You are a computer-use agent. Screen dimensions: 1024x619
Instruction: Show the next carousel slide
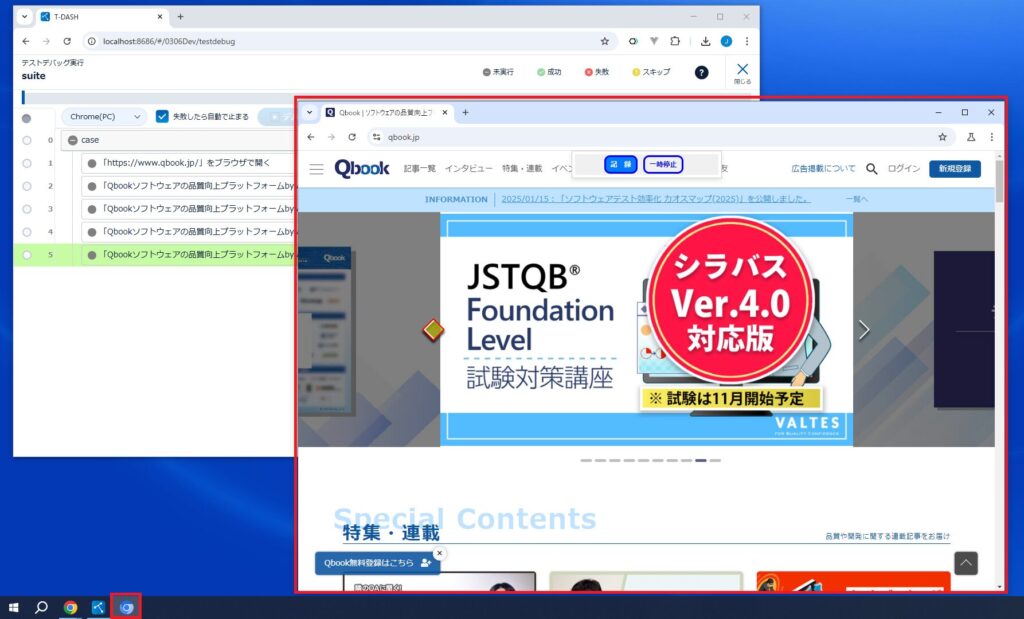(864, 330)
